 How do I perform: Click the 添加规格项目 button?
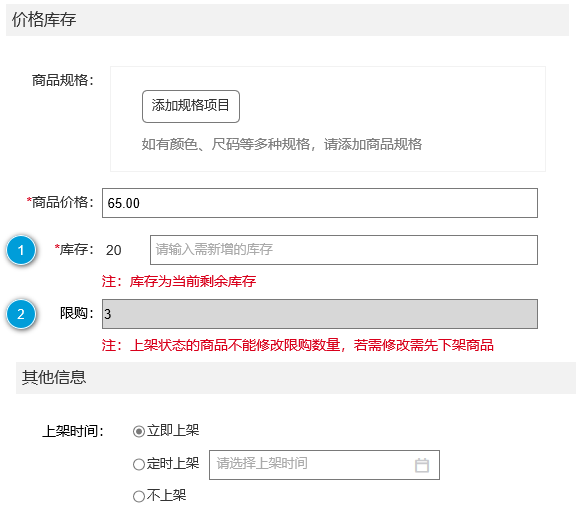pyautogui.click(x=191, y=106)
